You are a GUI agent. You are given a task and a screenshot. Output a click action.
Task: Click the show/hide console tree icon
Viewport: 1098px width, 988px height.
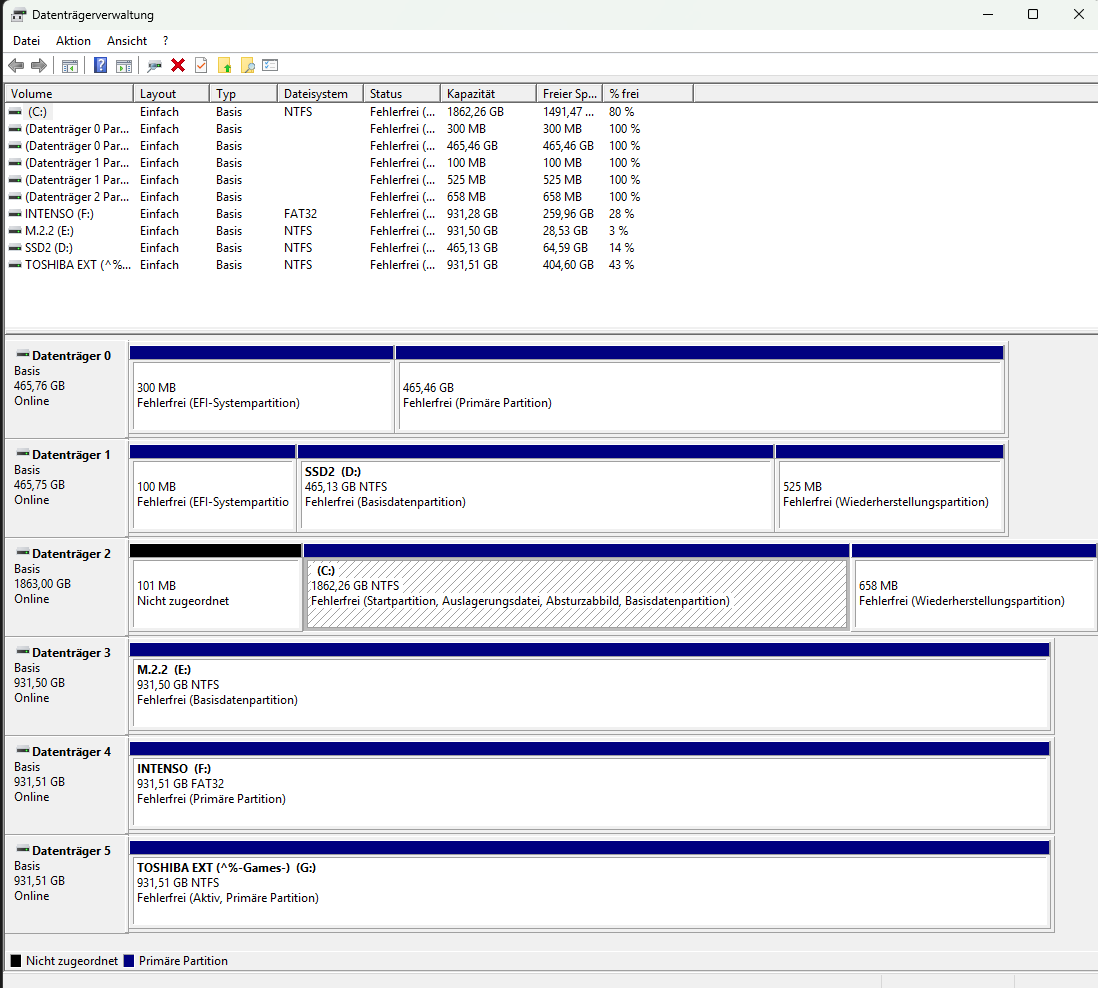pyautogui.click(x=70, y=65)
